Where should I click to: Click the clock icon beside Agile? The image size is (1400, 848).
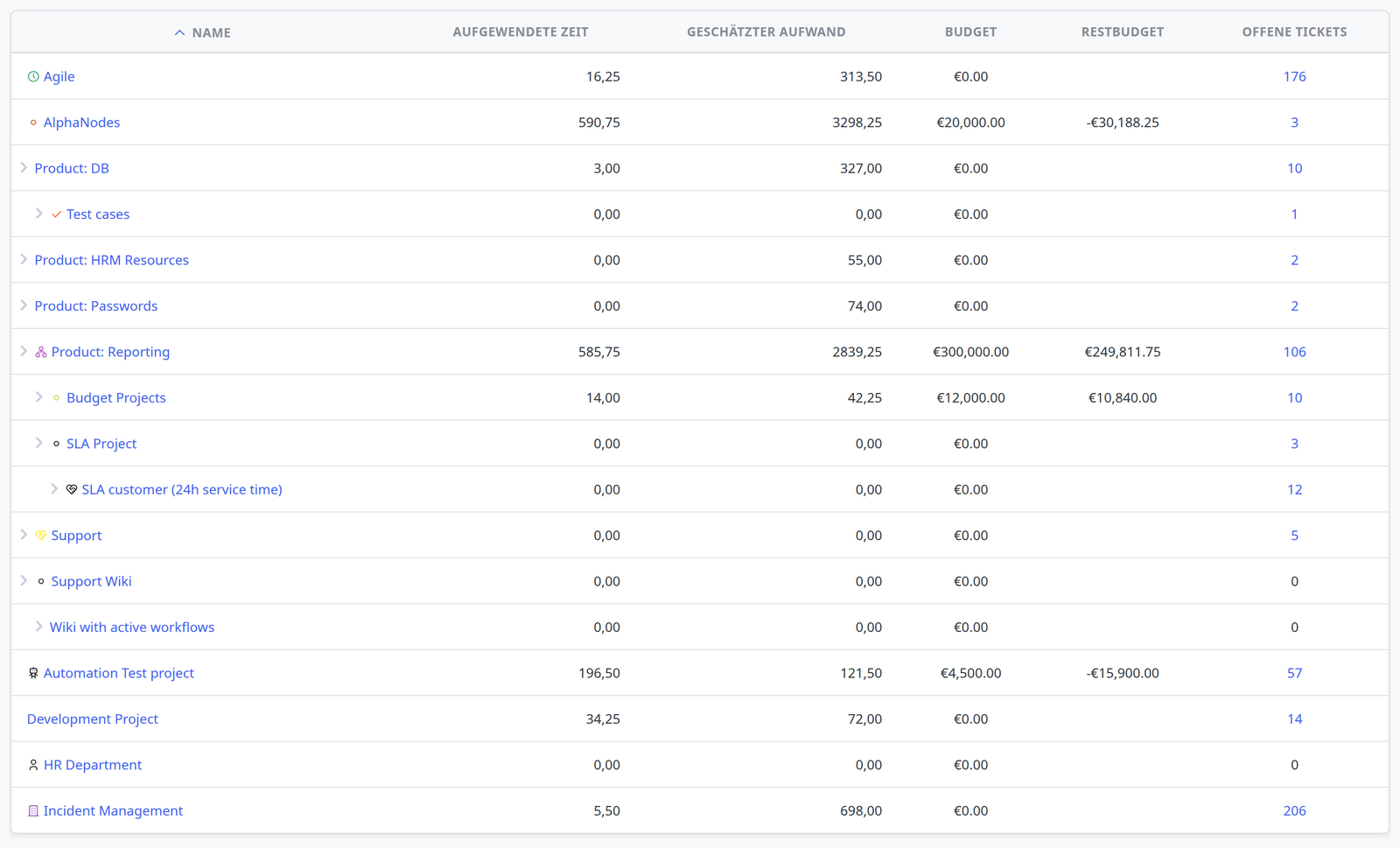pos(33,77)
